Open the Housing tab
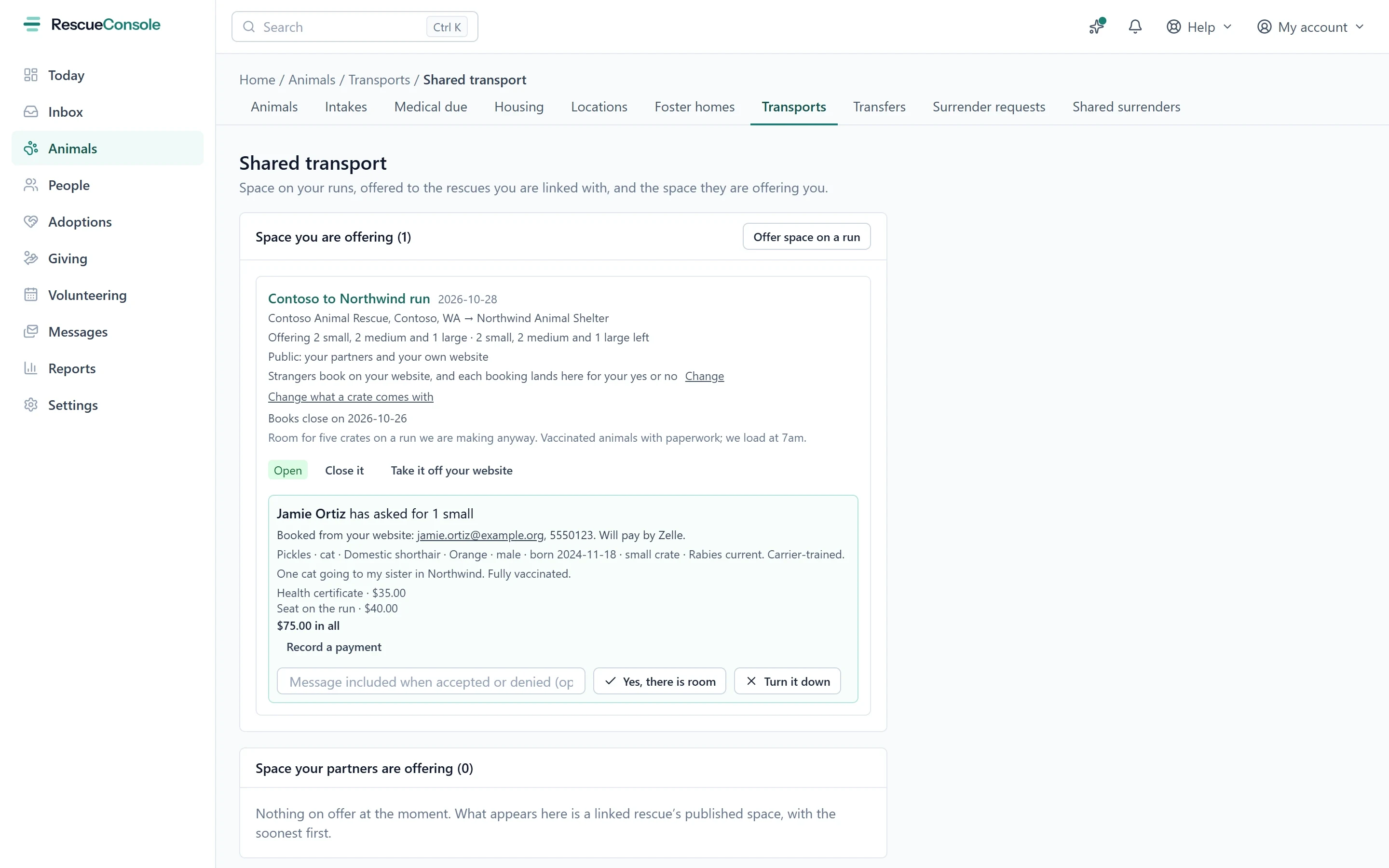This screenshot has height=868, width=1389. 519,107
